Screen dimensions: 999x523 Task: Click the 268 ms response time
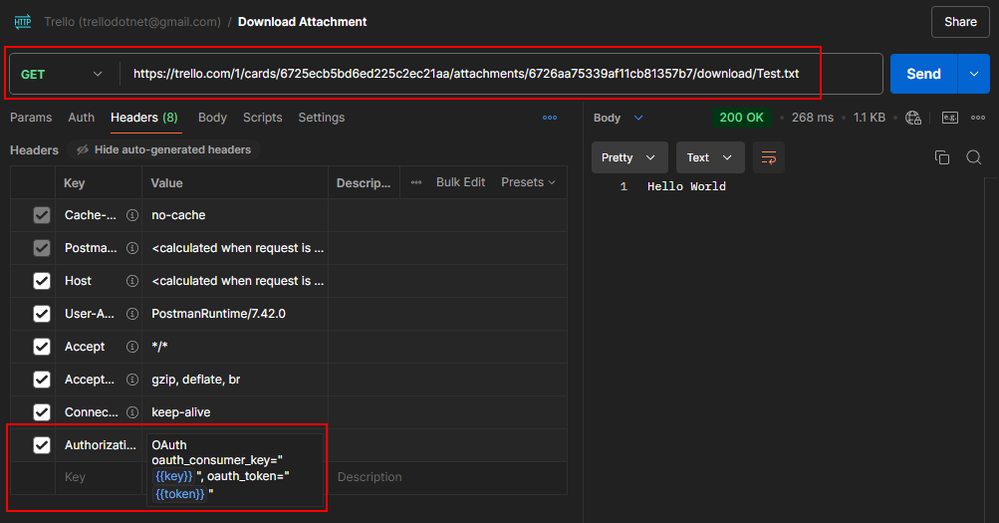(x=812, y=118)
